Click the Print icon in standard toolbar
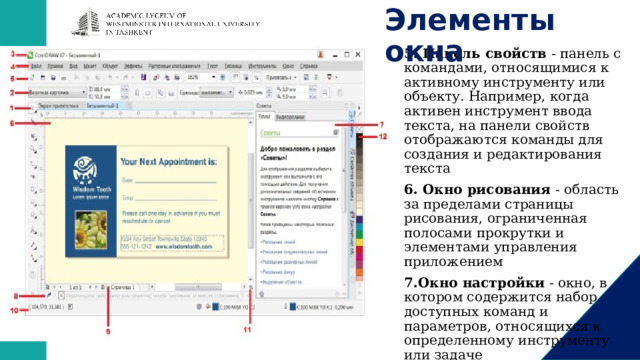The image size is (640, 360). [x=63, y=77]
